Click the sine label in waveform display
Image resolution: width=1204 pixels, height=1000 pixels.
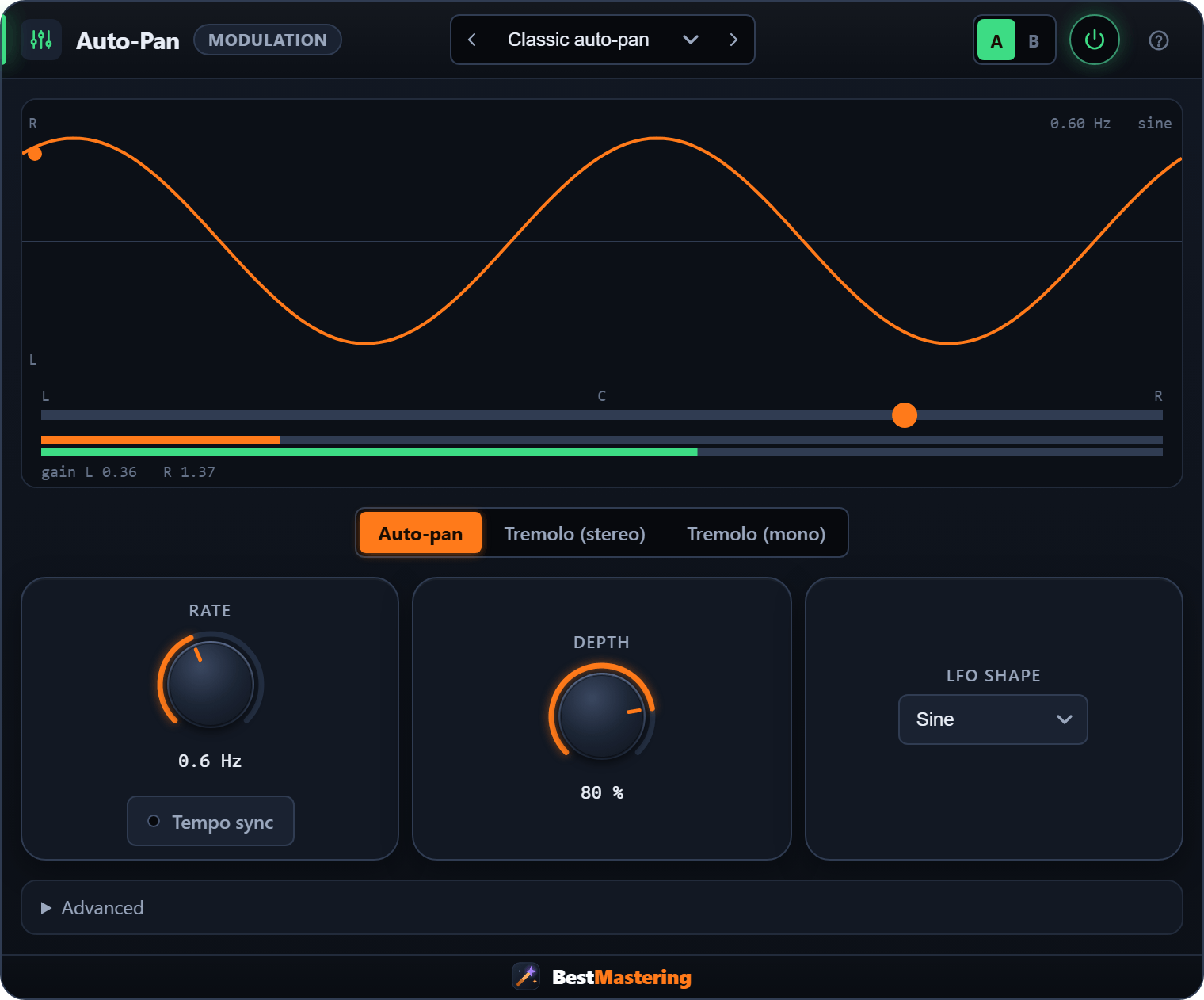(1154, 124)
